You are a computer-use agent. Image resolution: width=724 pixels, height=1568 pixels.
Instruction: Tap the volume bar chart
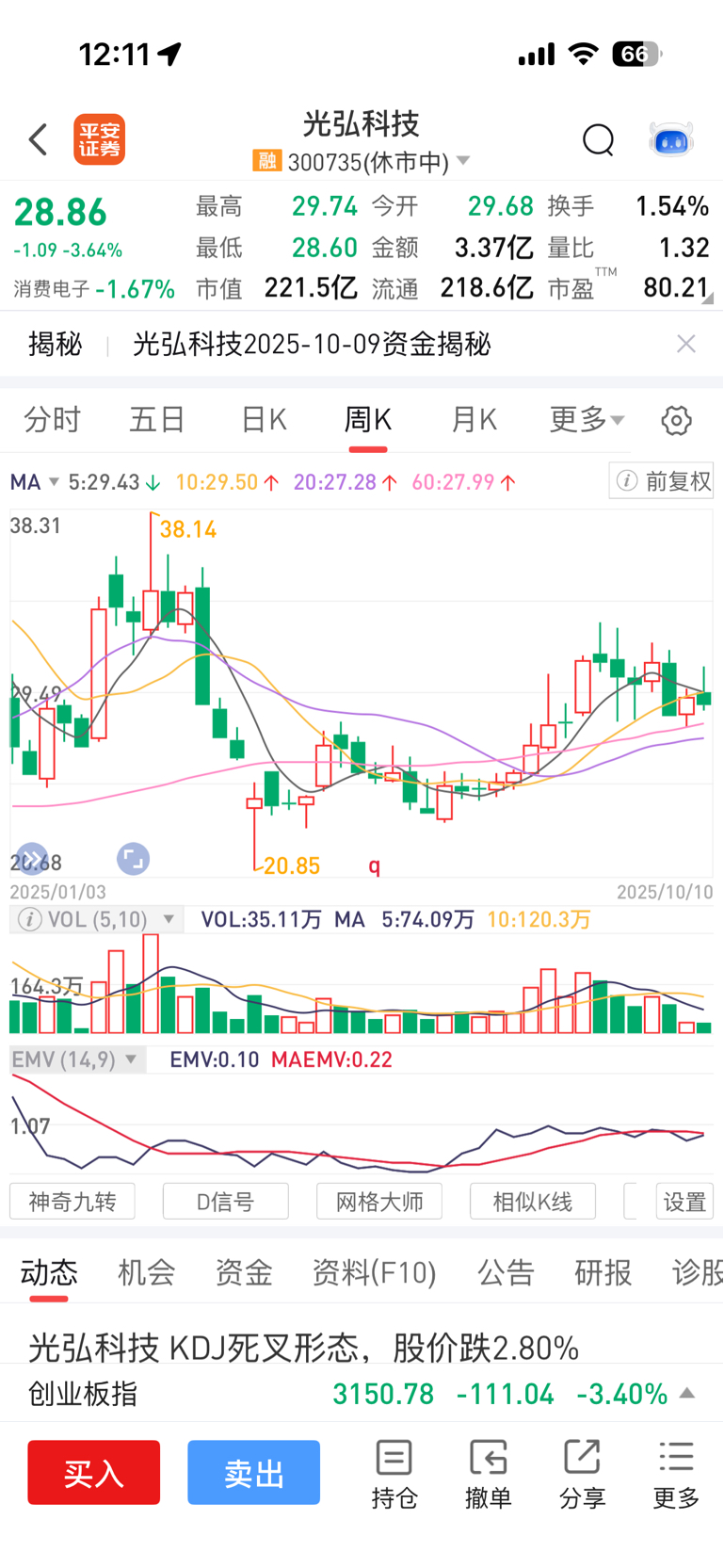tap(362, 985)
